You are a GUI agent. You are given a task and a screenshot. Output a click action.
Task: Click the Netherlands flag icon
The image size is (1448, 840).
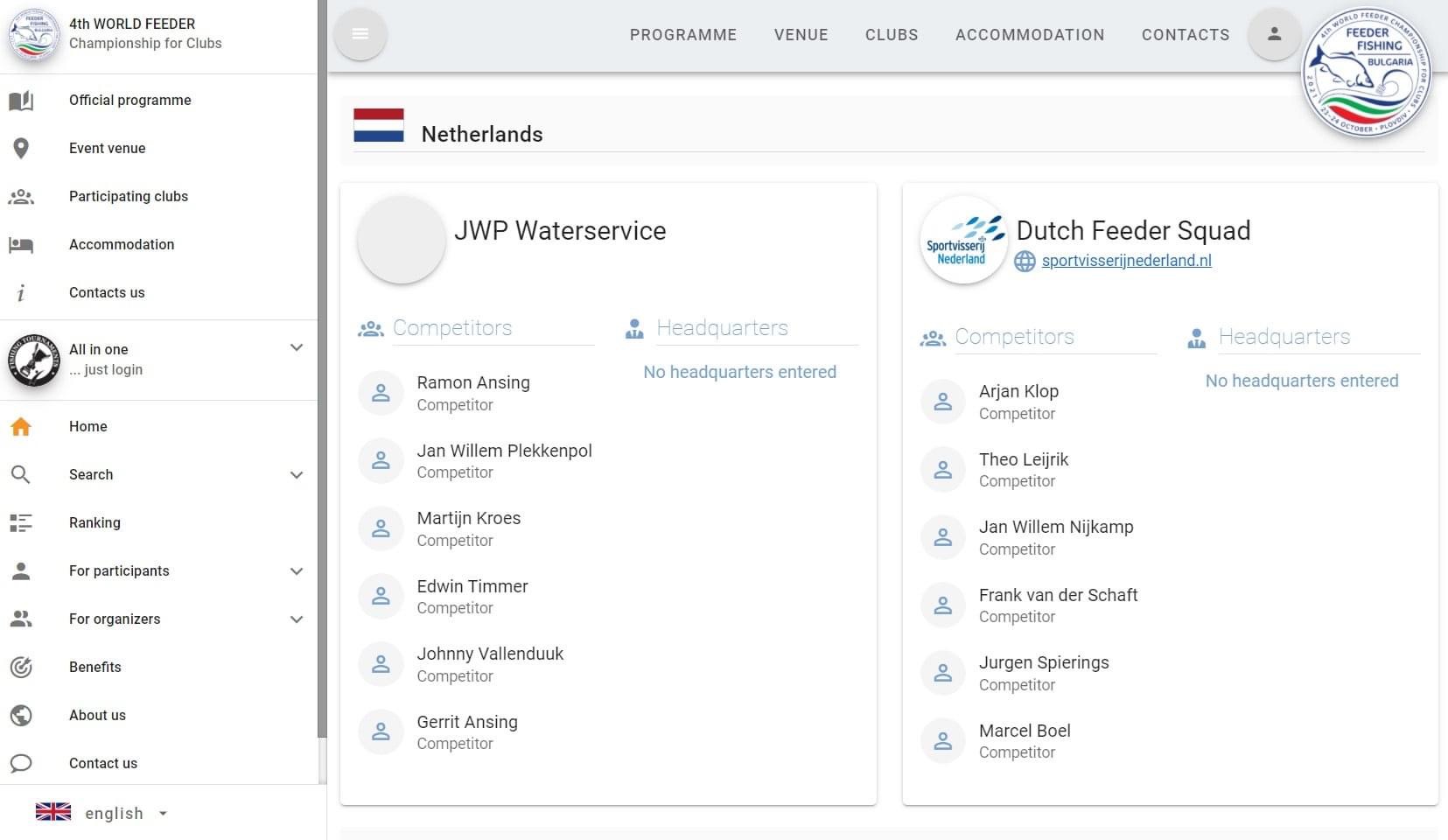click(379, 125)
